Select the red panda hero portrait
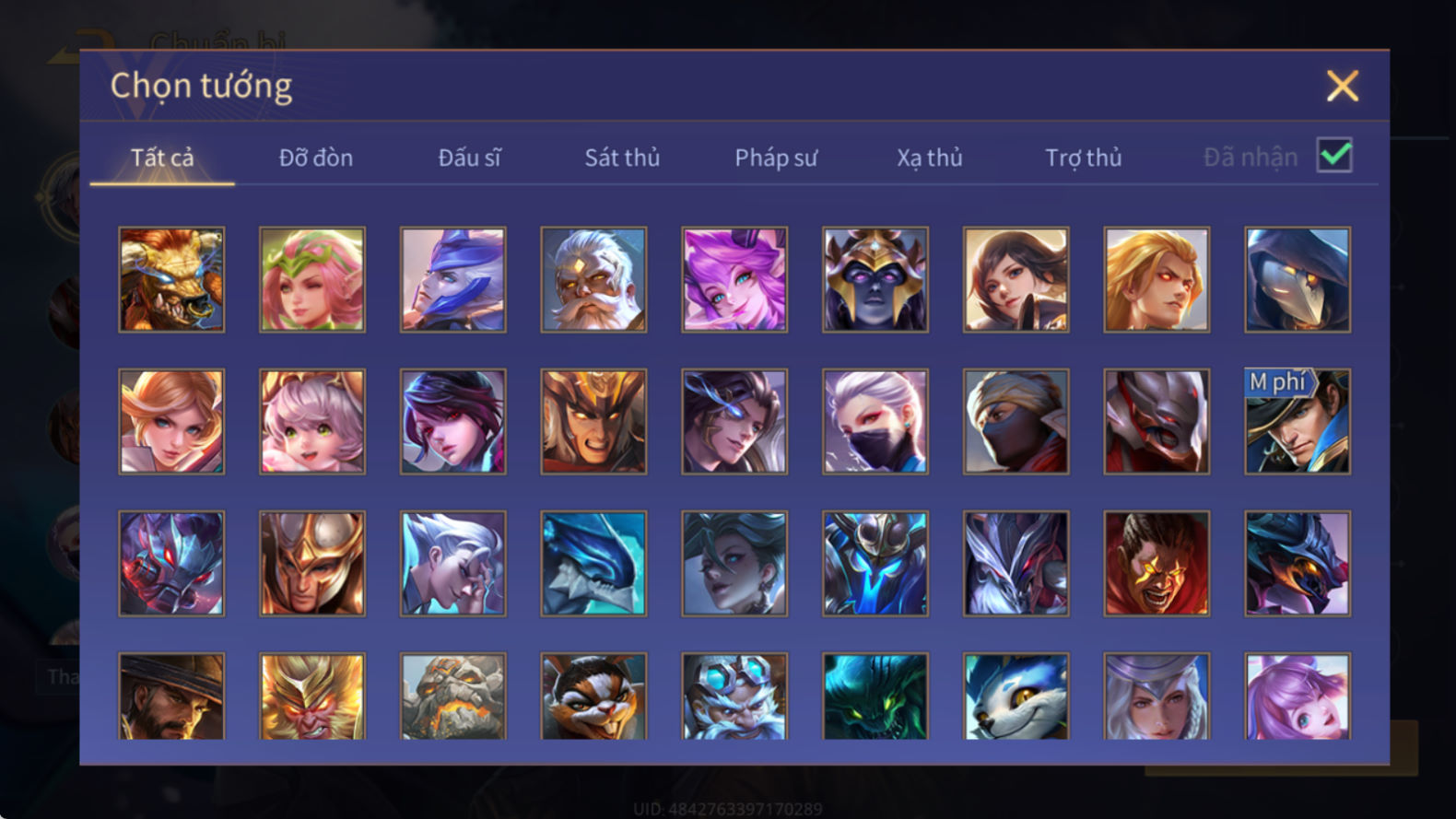 coord(593,696)
